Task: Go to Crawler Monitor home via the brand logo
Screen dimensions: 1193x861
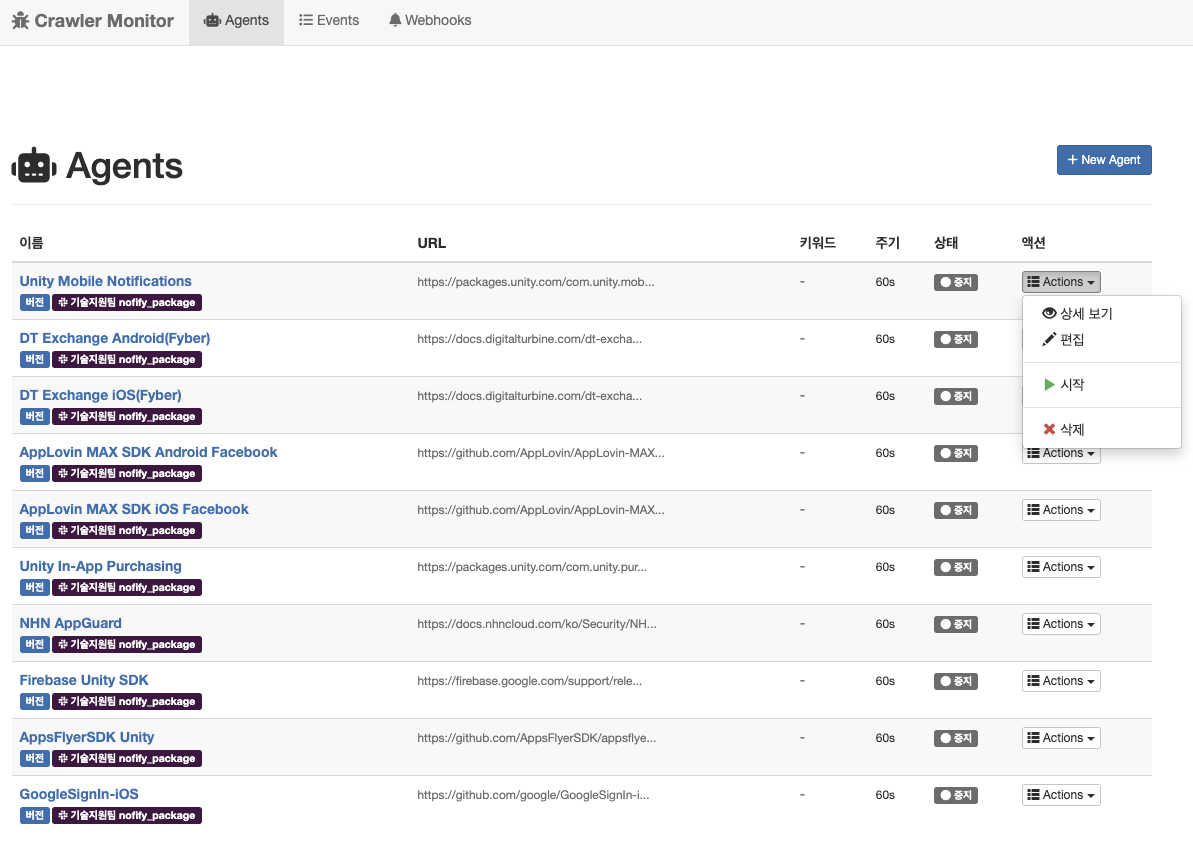Action: (93, 21)
